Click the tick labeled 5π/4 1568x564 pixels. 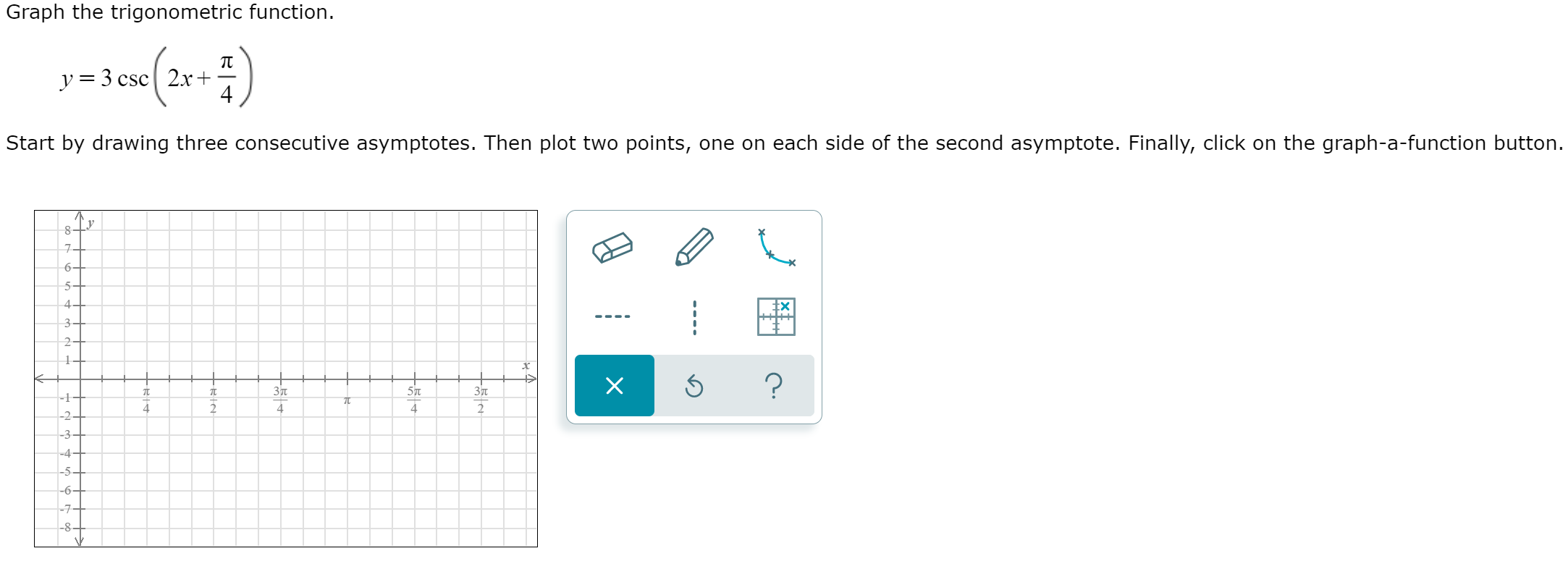click(x=413, y=399)
